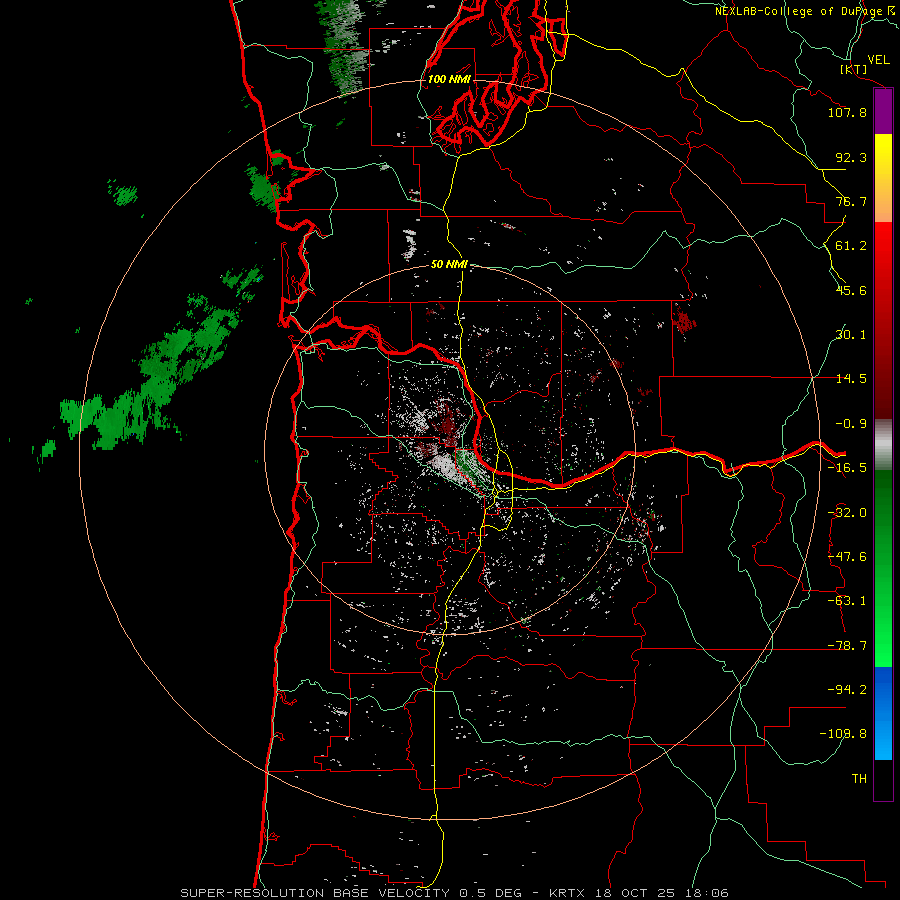900x900 pixels.
Task: Click the VEL legend title
Action: (x=878, y=59)
